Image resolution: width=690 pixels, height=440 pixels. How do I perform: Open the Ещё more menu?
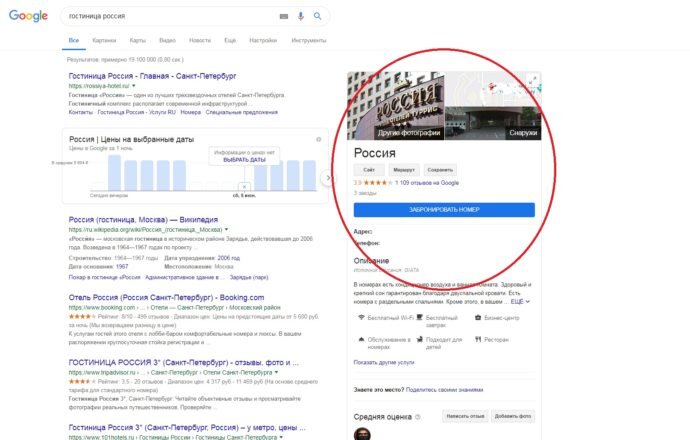[230, 40]
